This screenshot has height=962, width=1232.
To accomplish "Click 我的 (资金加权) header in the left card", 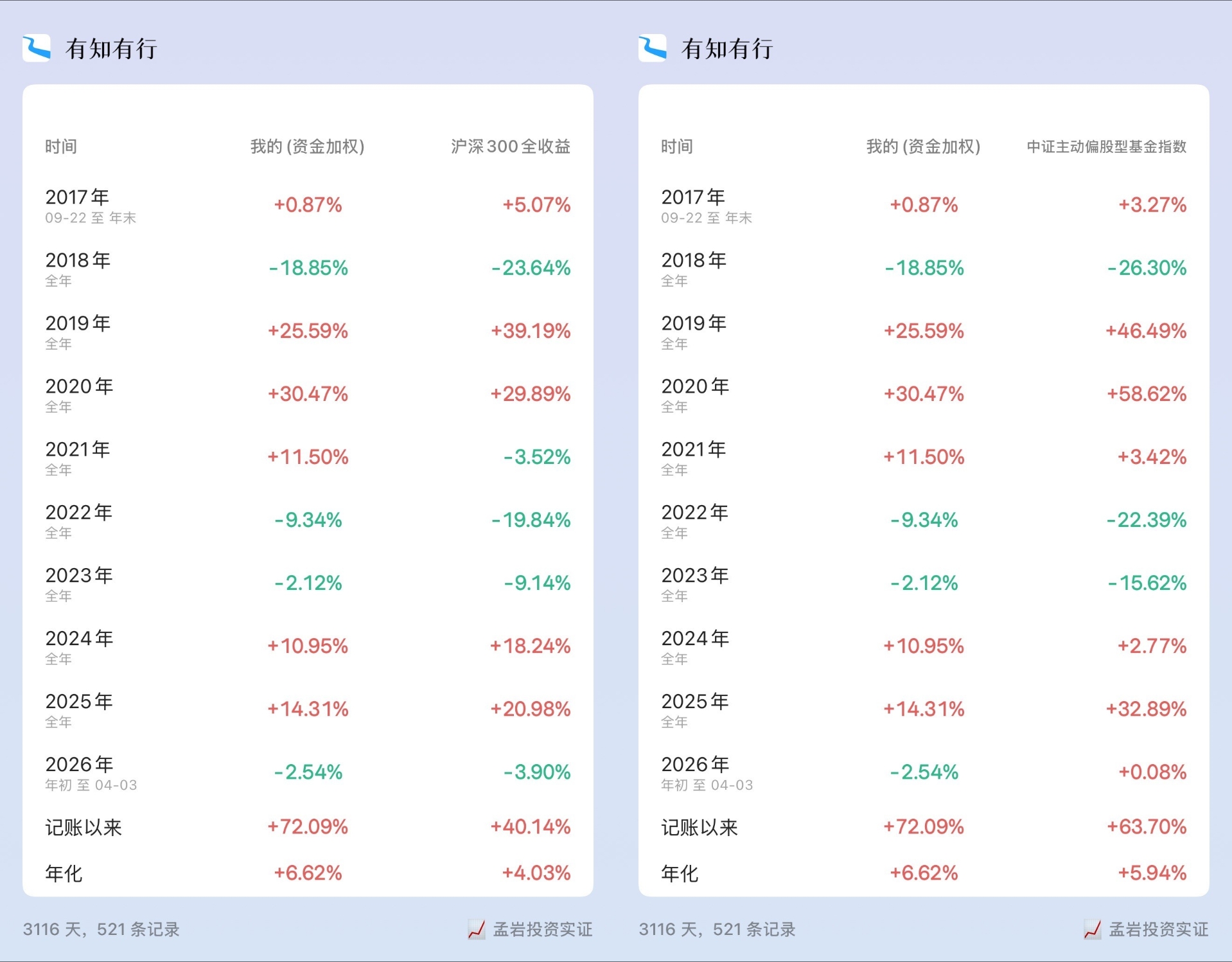I will (x=307, y=147).
